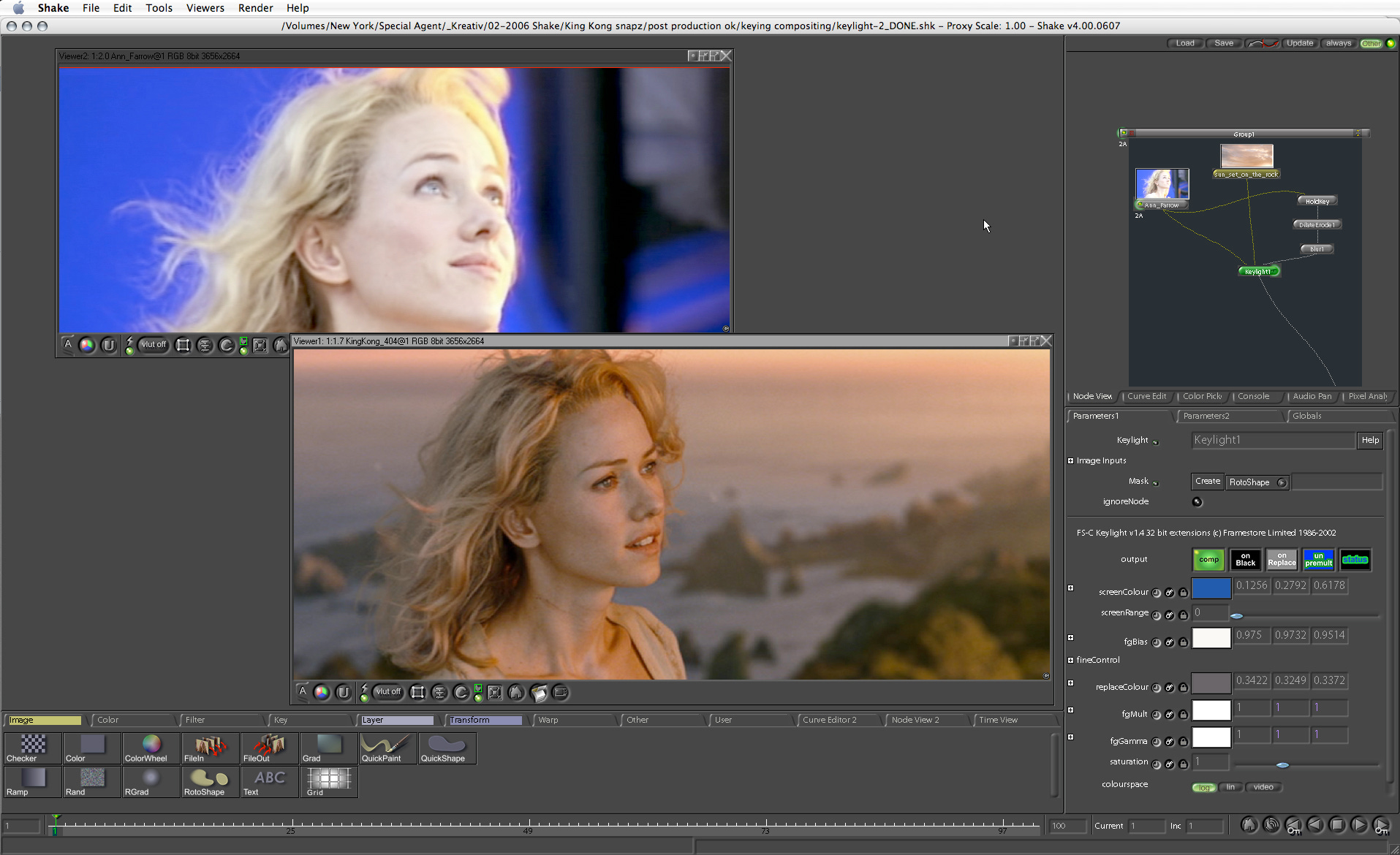Select the QuickPaint tool
Image resolution: width=1400 pixels, height=855 pixels.
(x=387, y=747)
